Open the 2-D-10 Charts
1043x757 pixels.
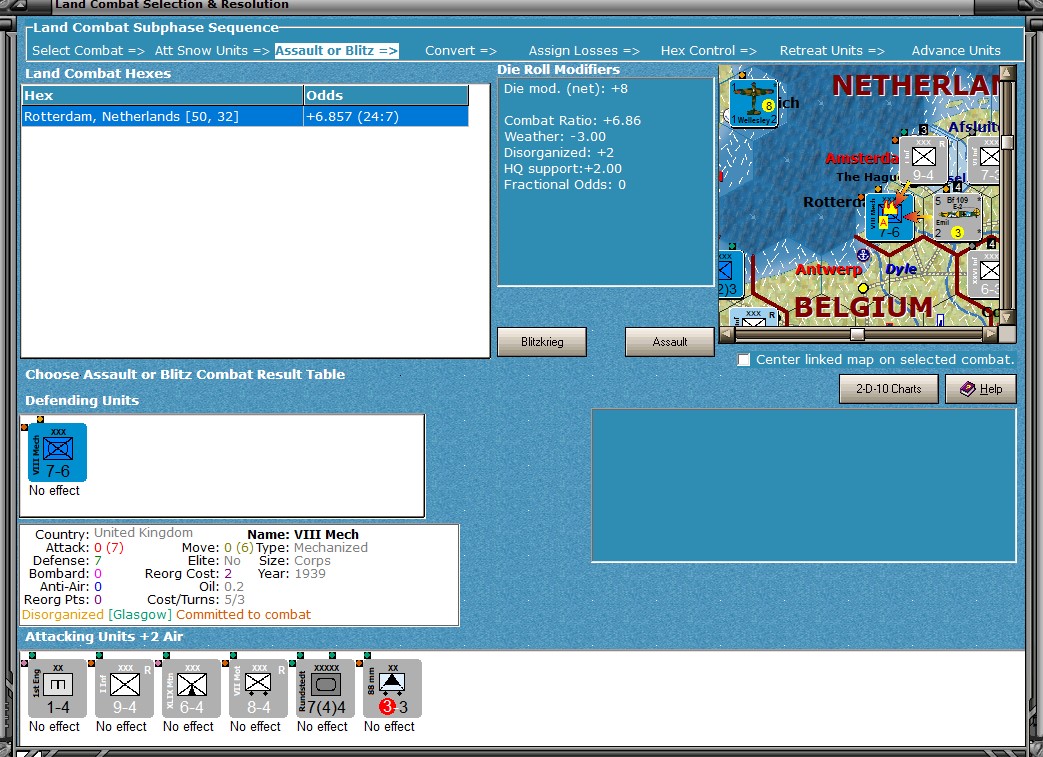pyautogui.click(x=889, y=388)
